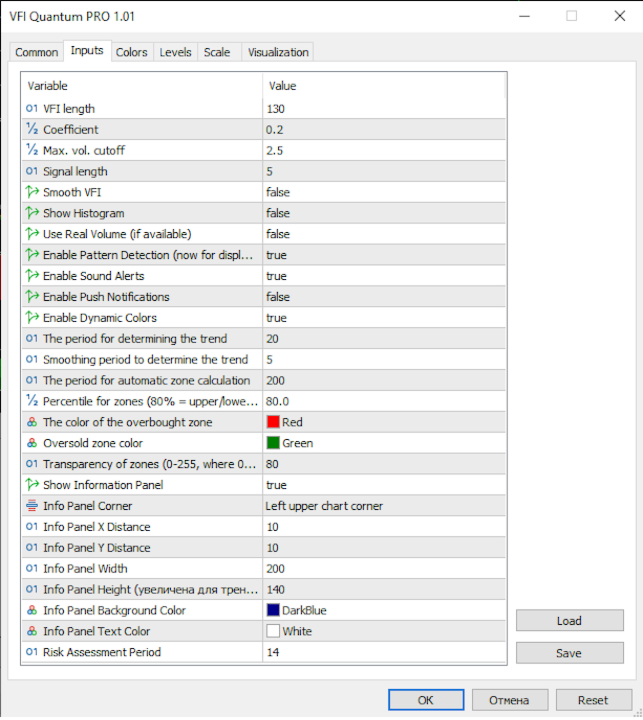Image resolution: width=643 pixels, height=720 pixels.
Task: Go to the Levels tab
Action: 175,52
